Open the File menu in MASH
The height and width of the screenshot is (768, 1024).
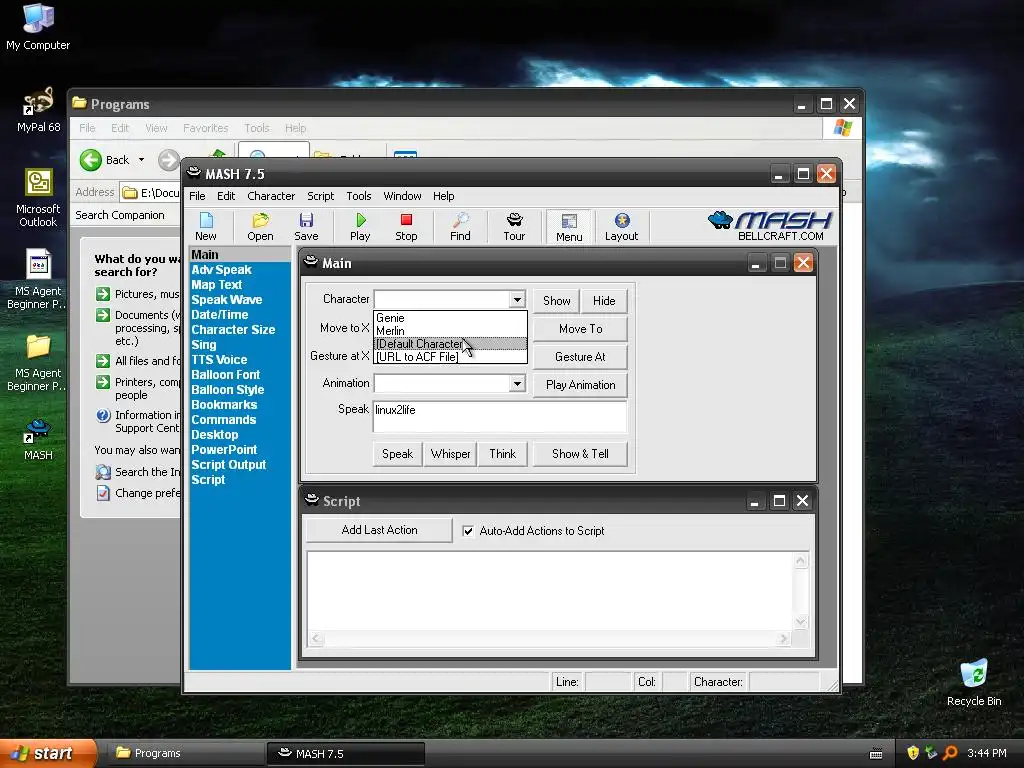click(x=197, y=196)
